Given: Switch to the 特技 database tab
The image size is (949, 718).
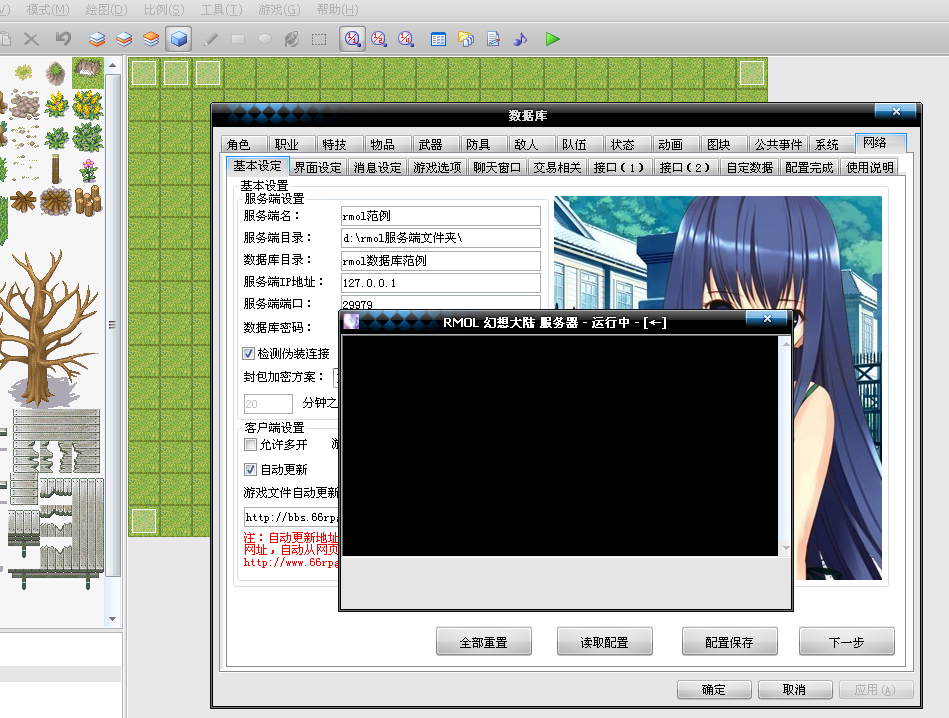Looking at the screenshot, I should pos(340,145).
